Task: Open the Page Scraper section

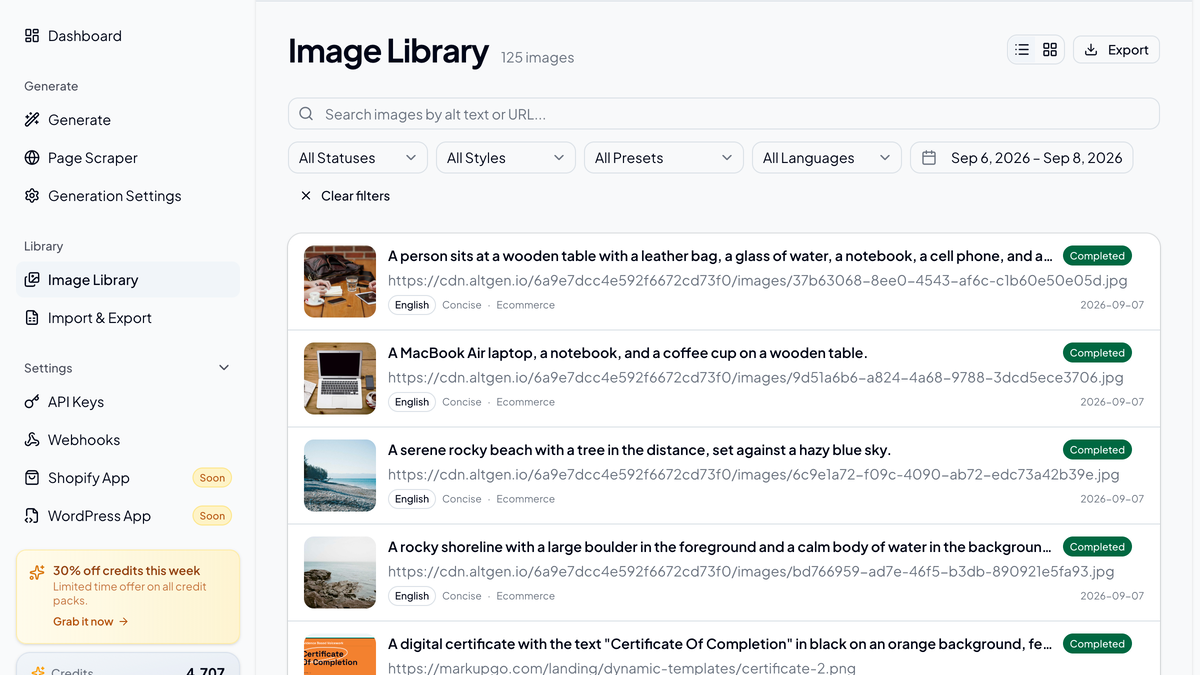Action: pos(128,158)
